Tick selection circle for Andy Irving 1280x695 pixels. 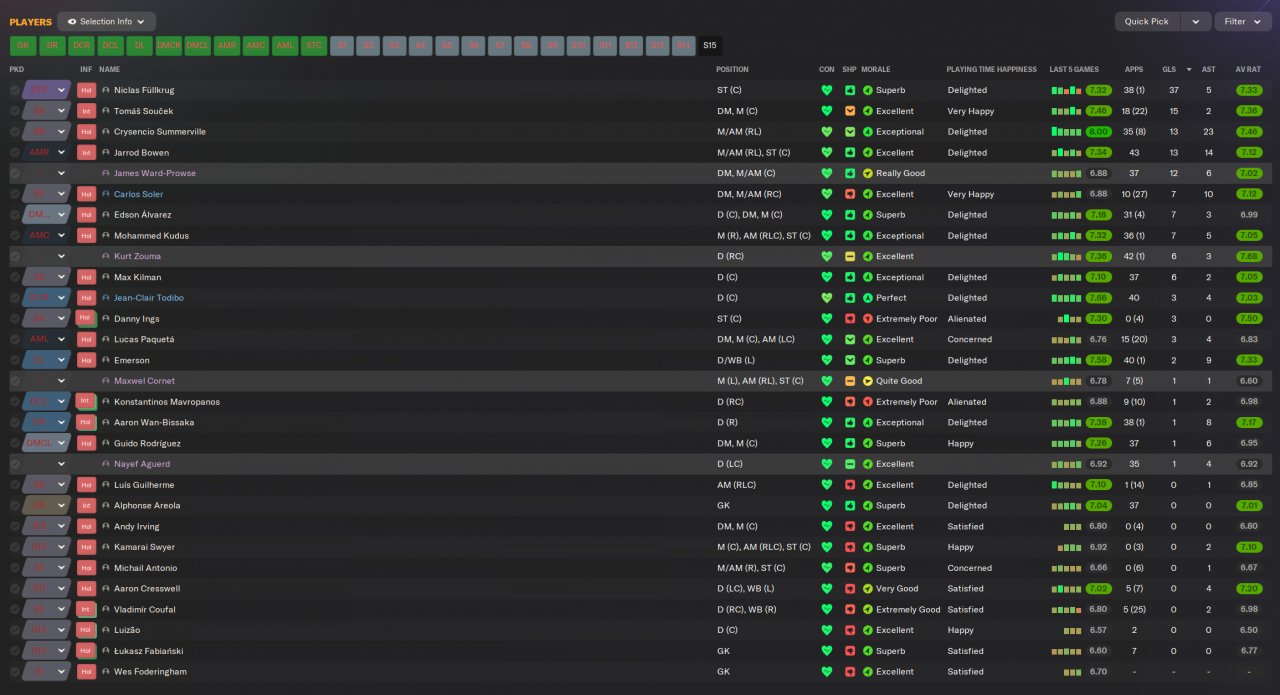tap(14, 527)
